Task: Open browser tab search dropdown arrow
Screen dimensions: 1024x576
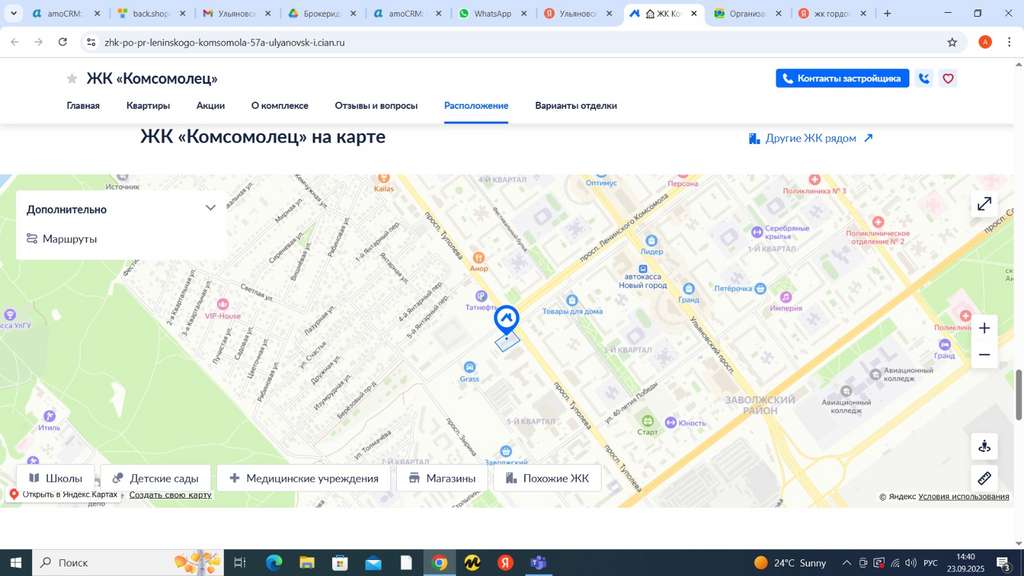Action: 12,14
